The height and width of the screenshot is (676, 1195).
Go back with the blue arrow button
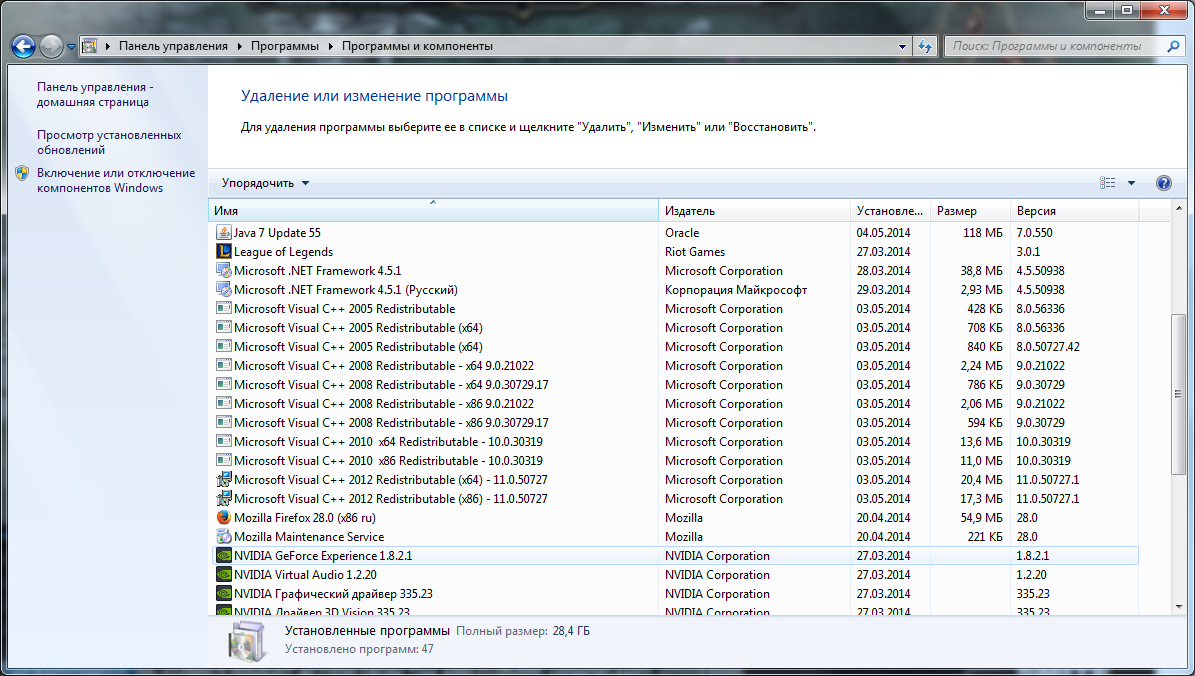pos(24,46)
